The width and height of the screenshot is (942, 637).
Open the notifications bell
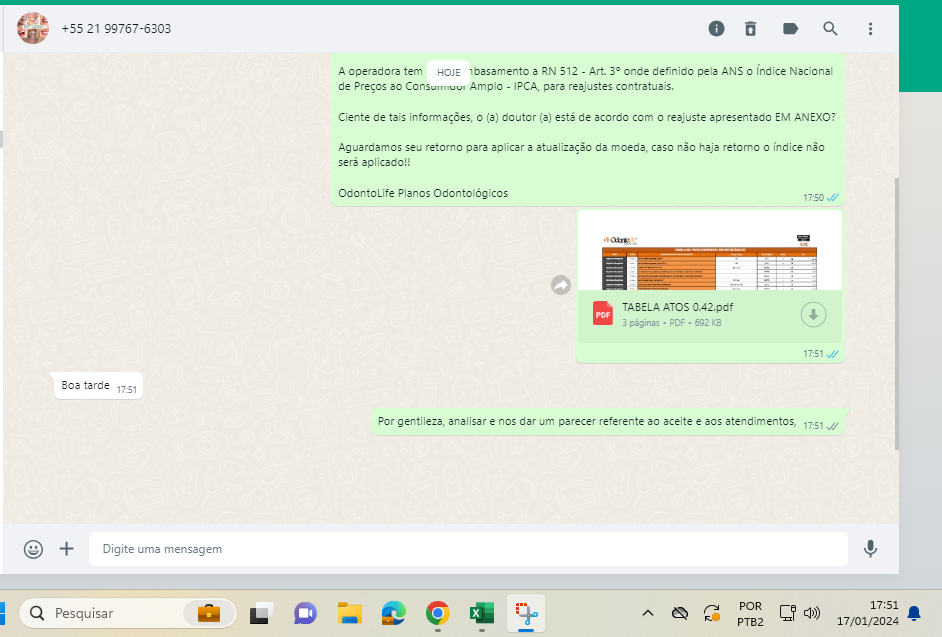(914, 613)
